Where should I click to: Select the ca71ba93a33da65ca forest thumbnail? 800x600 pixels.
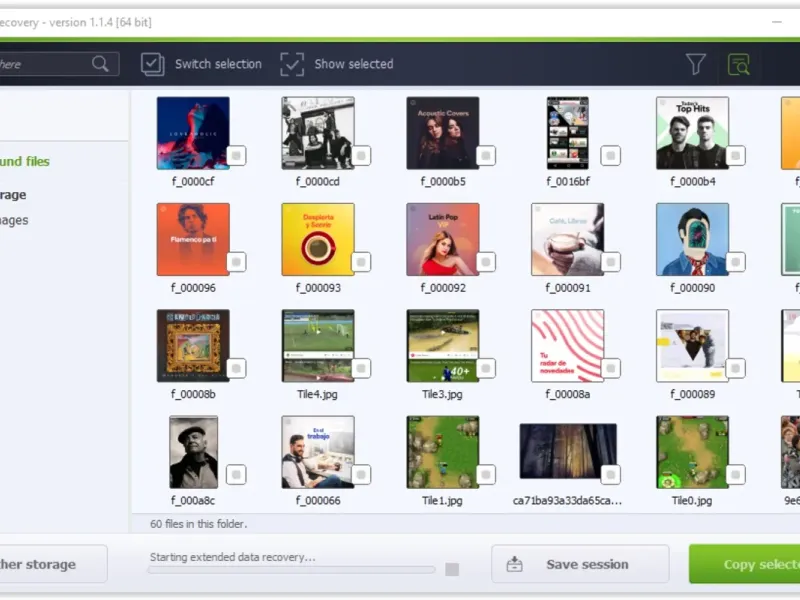pyautogui.click(x=568, y=451)
